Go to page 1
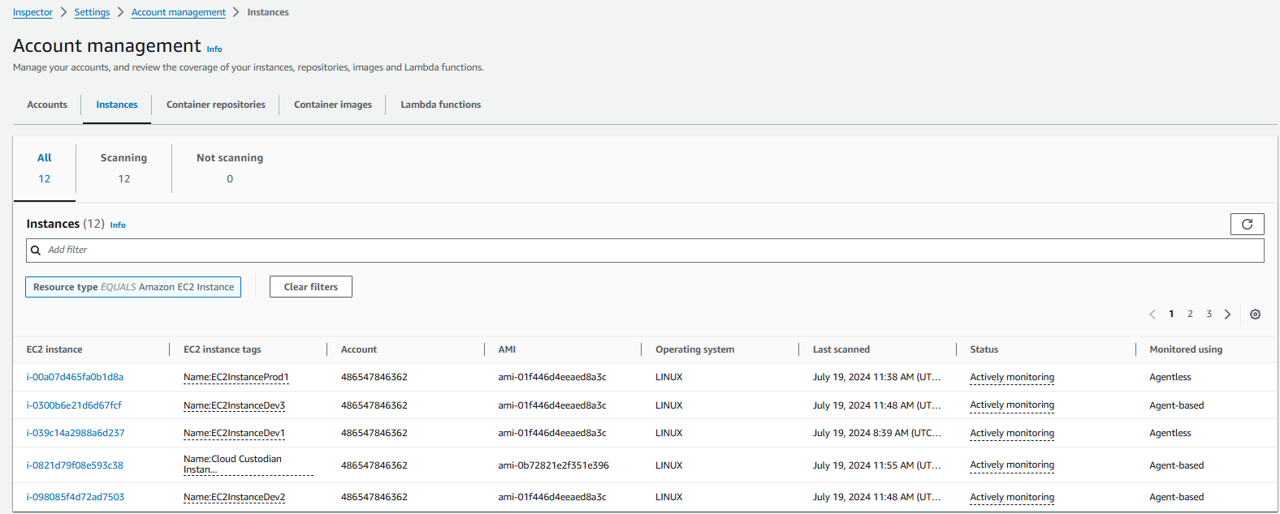Viewport: 1280px width, 514px height. pyautogui.click(x=1172, y=314)
